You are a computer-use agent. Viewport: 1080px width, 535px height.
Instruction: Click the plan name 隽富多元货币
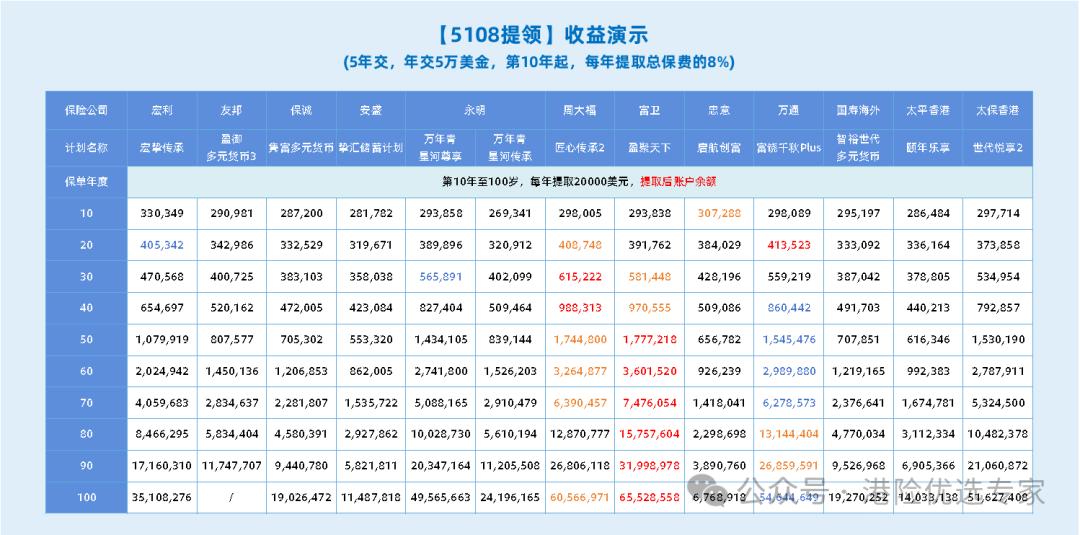(x=301, y=148)
